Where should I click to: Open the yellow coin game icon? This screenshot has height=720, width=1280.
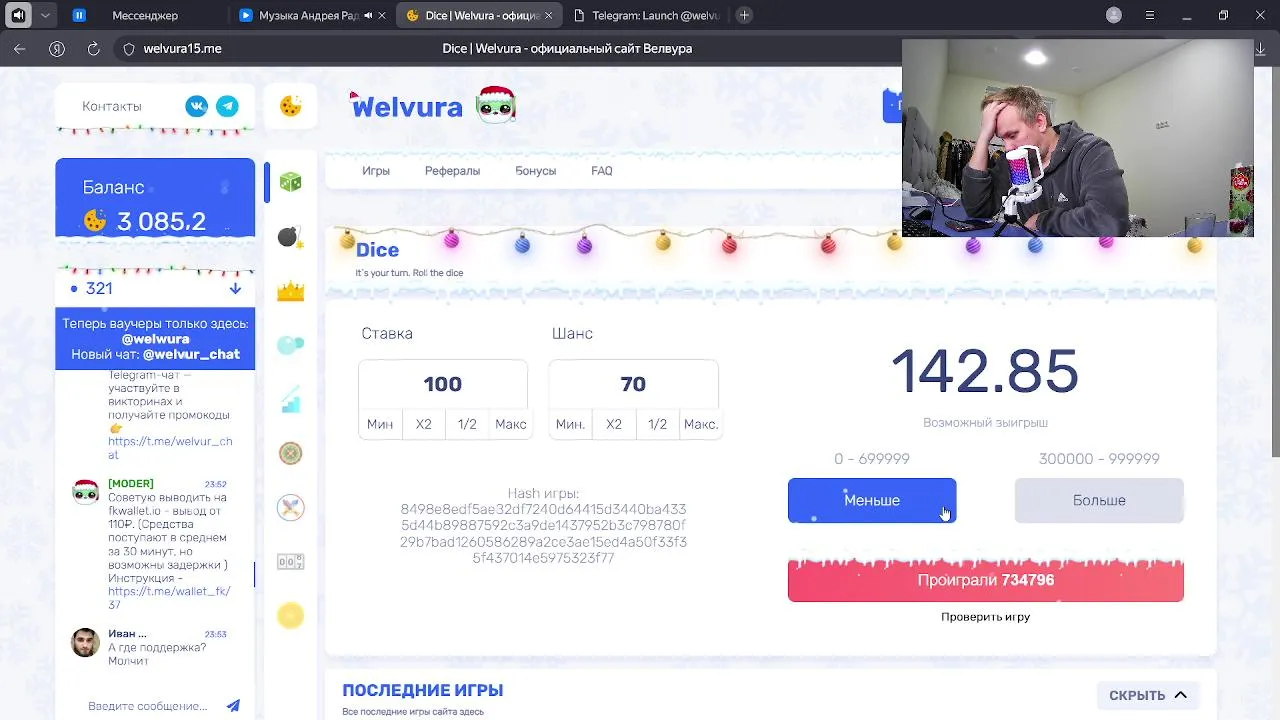click(290, 616)
